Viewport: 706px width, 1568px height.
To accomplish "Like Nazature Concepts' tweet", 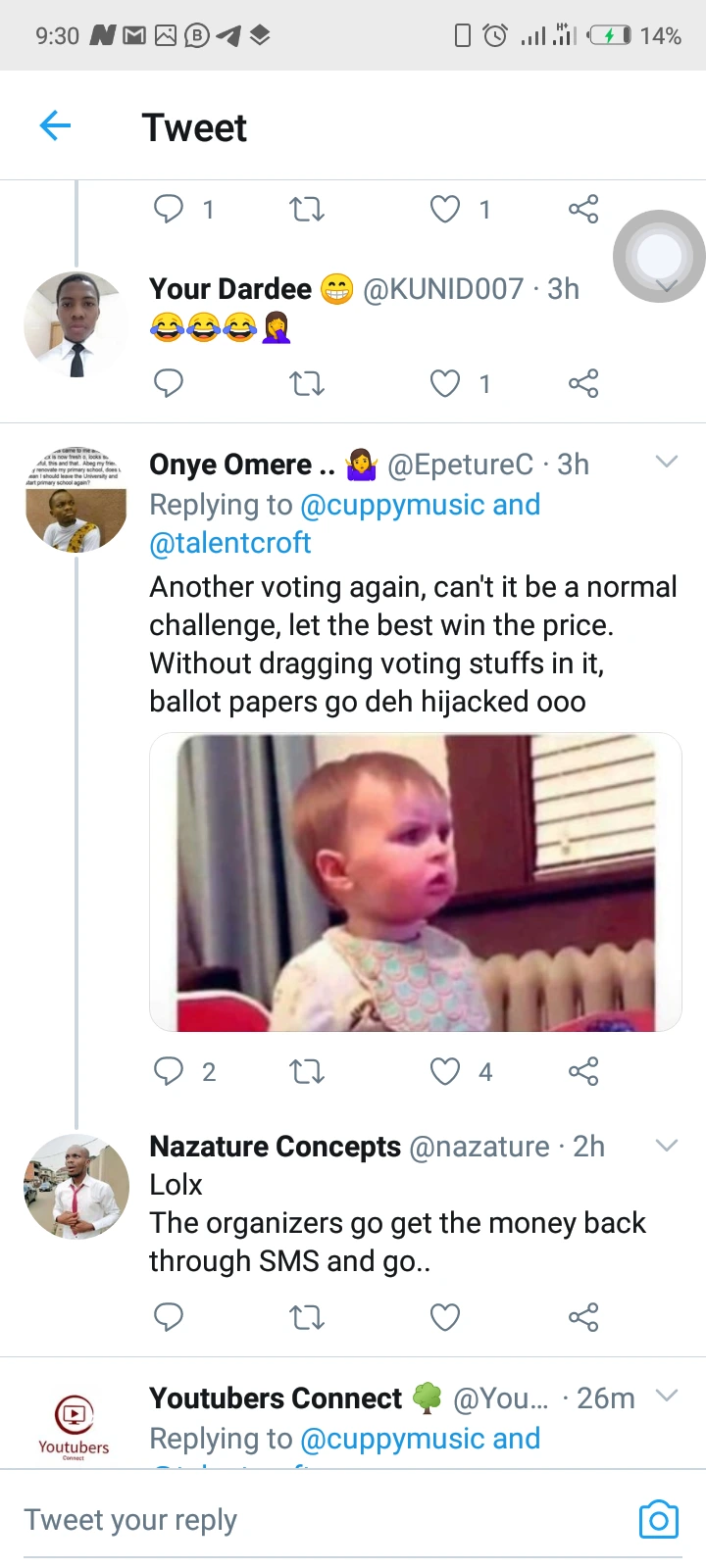I will click(445, 1317).
